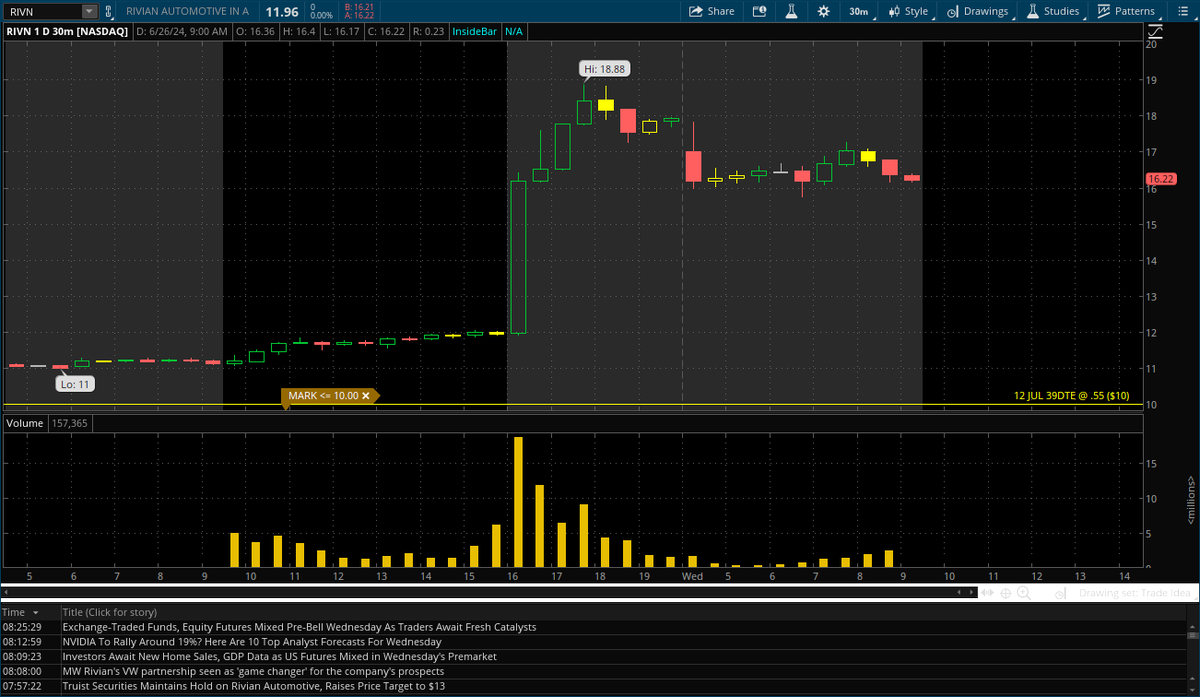This screenshot has width=1200, height=697.
Task: Click the Hi: 18.88 price bubble
Action: [x=605, y=69]
